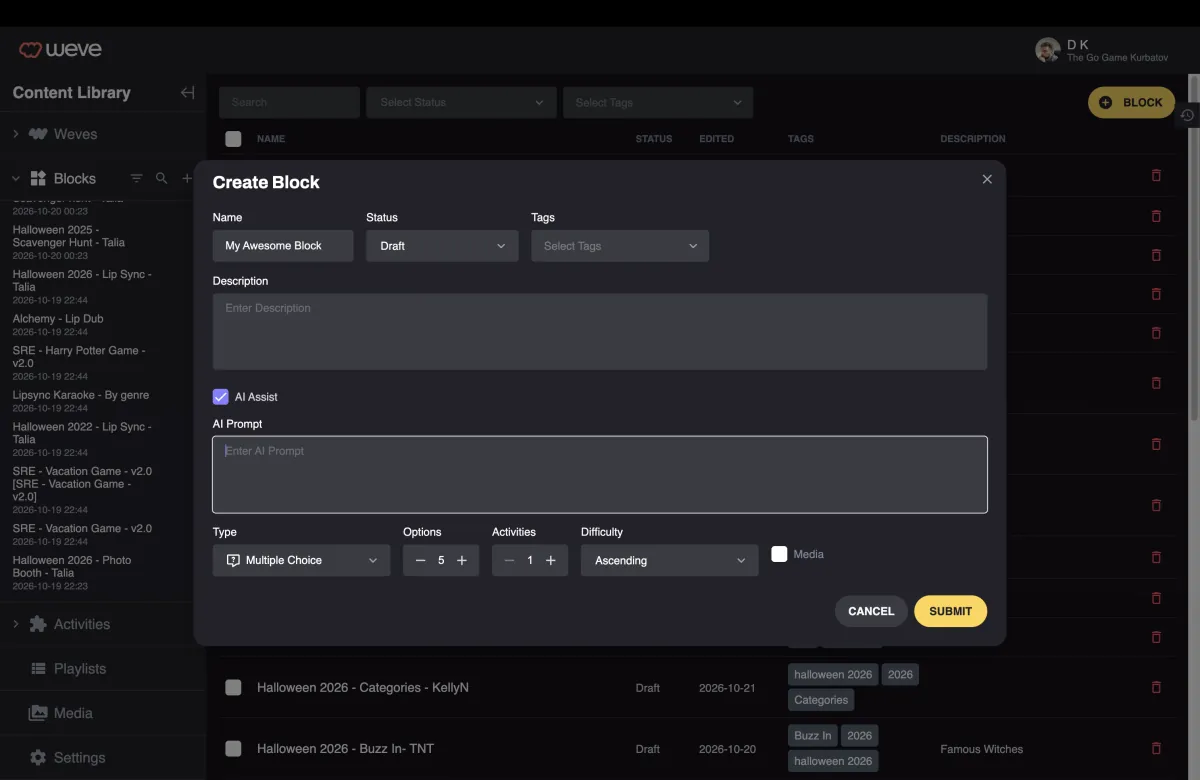1200x780 pixels.
Task: Open the Type dropdown showing Multiple Choice
Action: 301,560
